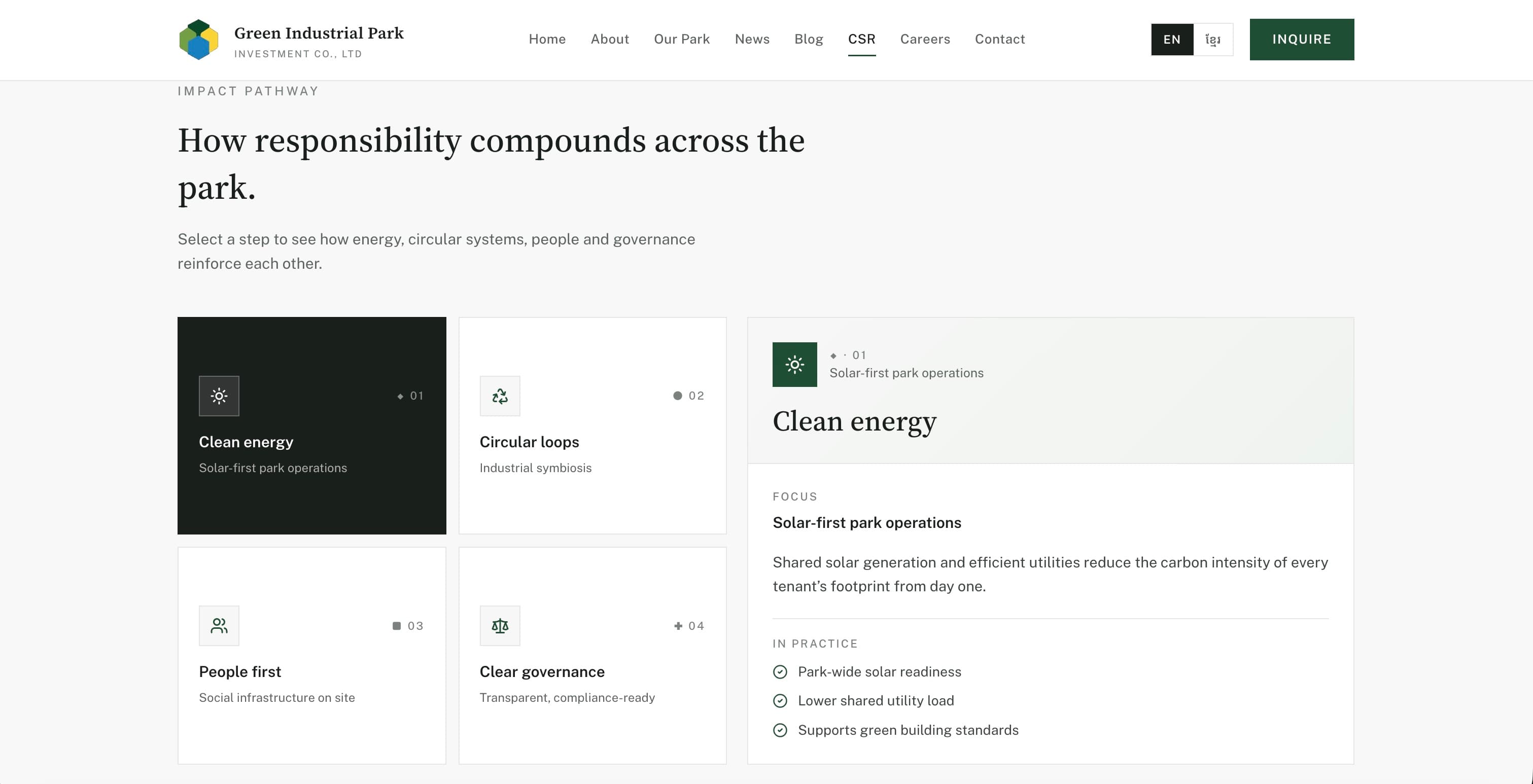Click the sun icon in Clean energy card

219,396
